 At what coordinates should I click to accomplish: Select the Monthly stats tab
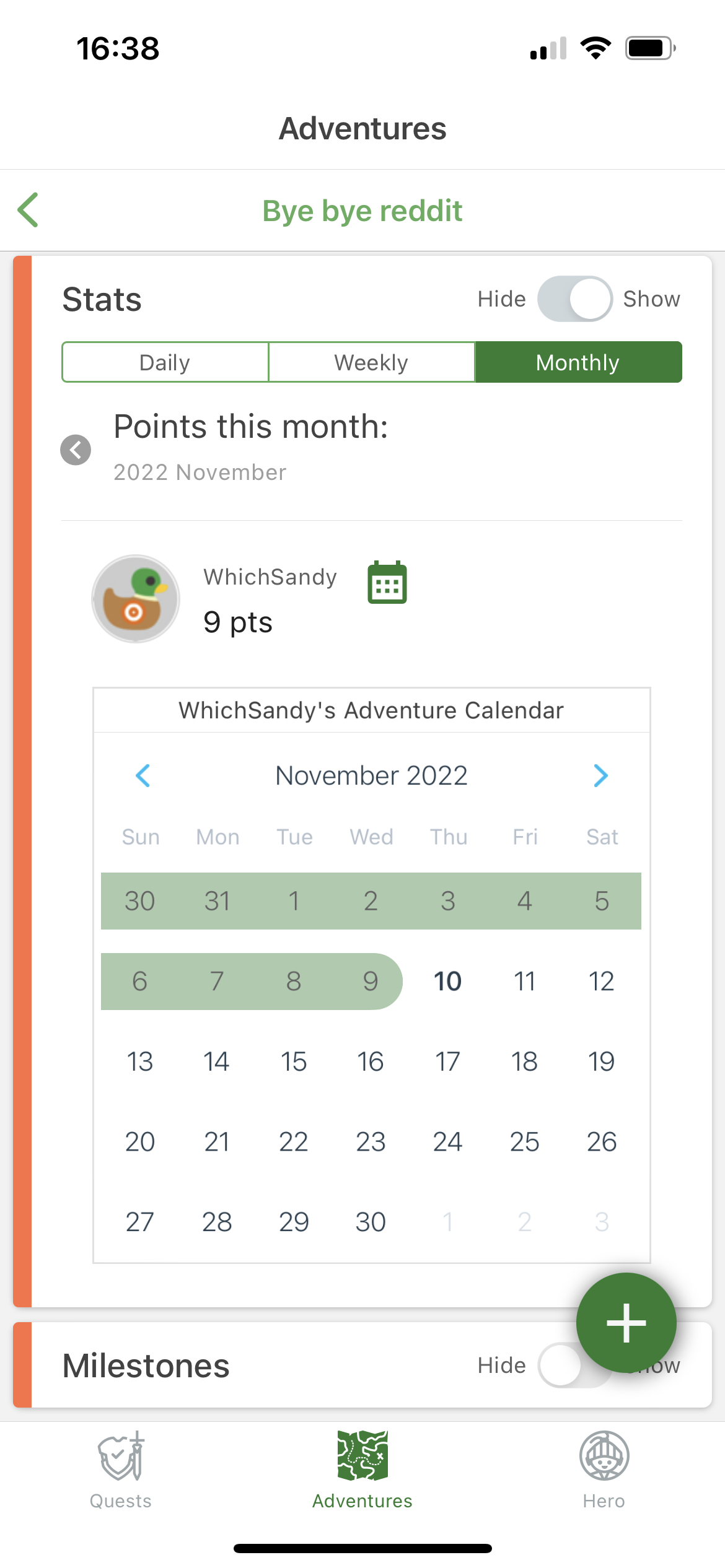pyautogui.click(x=578, y=362)
